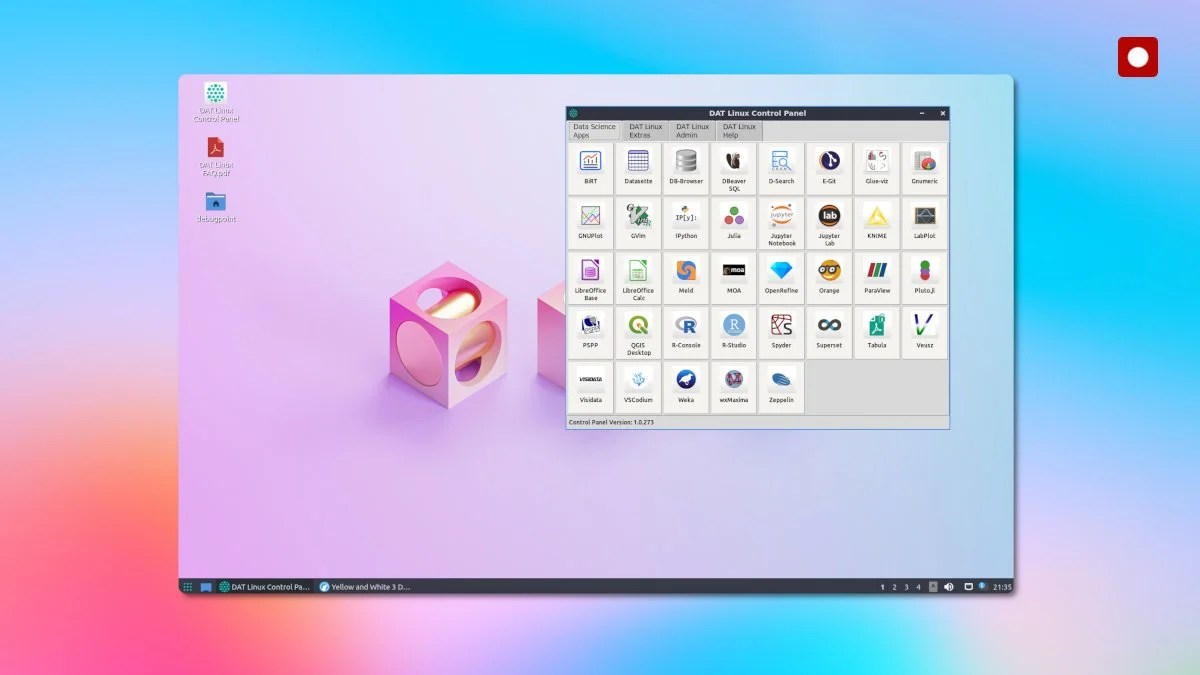1200x675 pixels.
Task: Minimize the DAT Linux Control Panel window
Action: point(922,113)
